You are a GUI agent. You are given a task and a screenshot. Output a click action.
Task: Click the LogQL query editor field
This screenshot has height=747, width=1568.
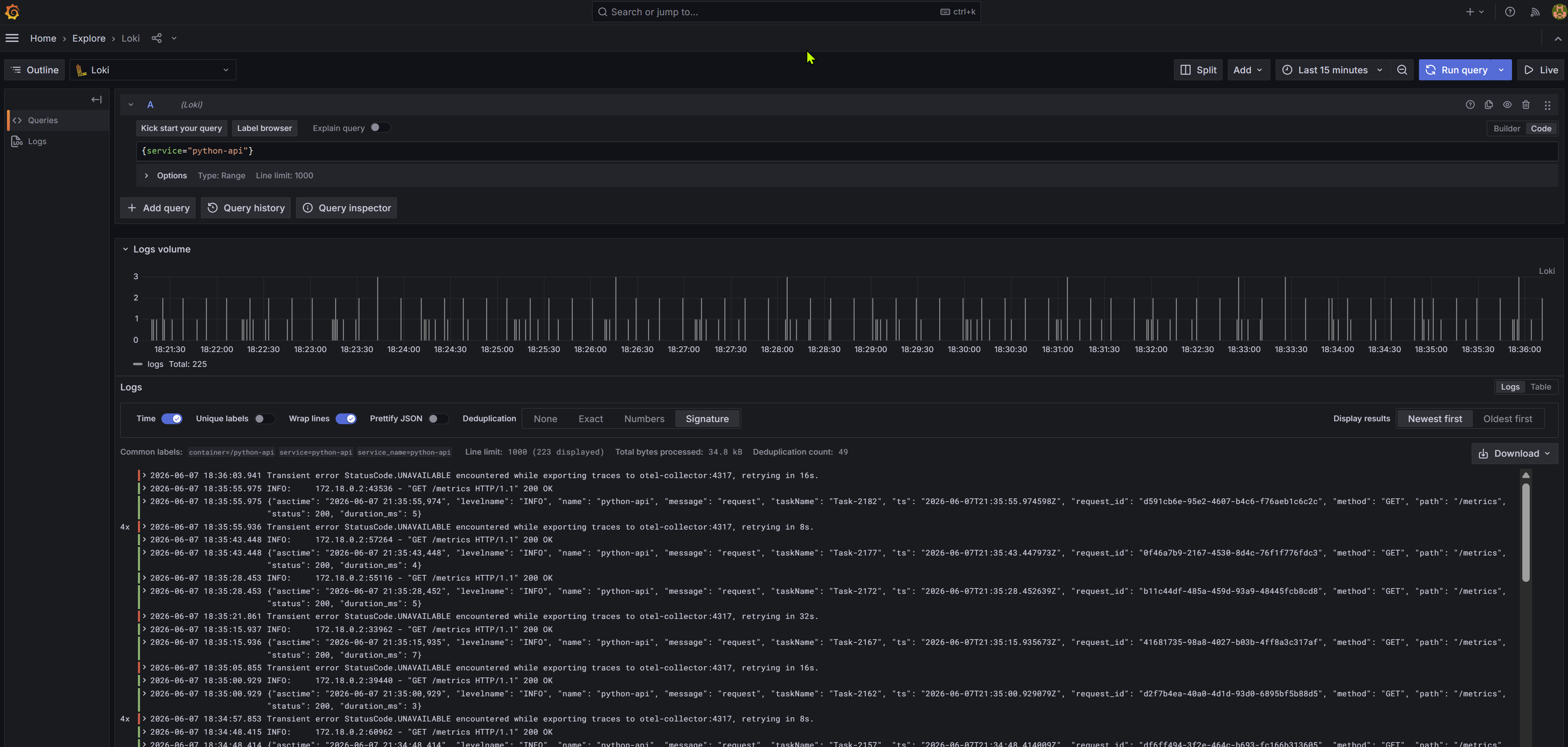tap(847, 151)
